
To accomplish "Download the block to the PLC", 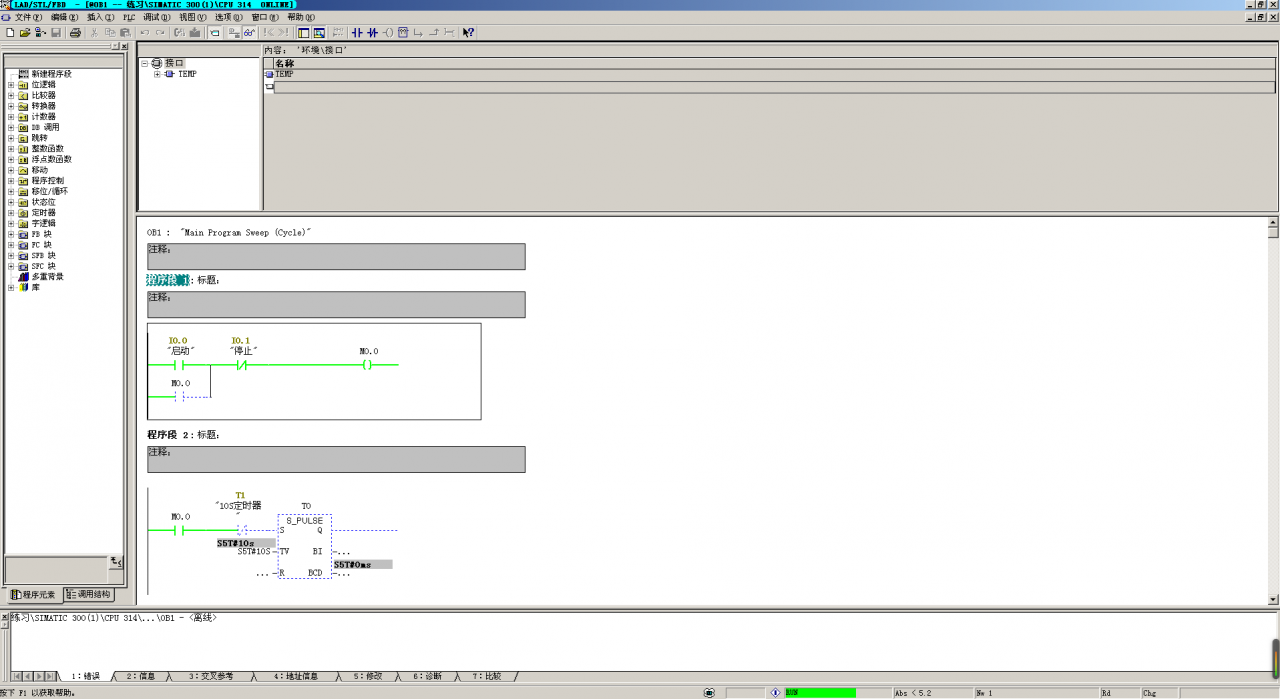I will pyautogui.click(x=195, y=33).
